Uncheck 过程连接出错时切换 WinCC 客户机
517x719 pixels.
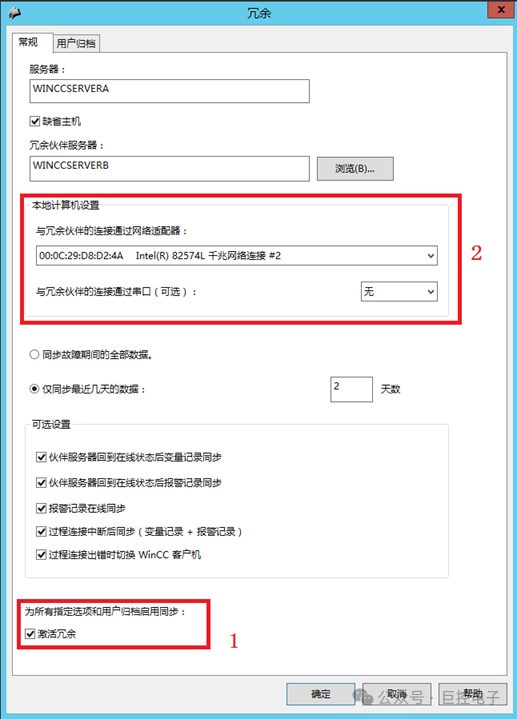click(x=41, y=555)
